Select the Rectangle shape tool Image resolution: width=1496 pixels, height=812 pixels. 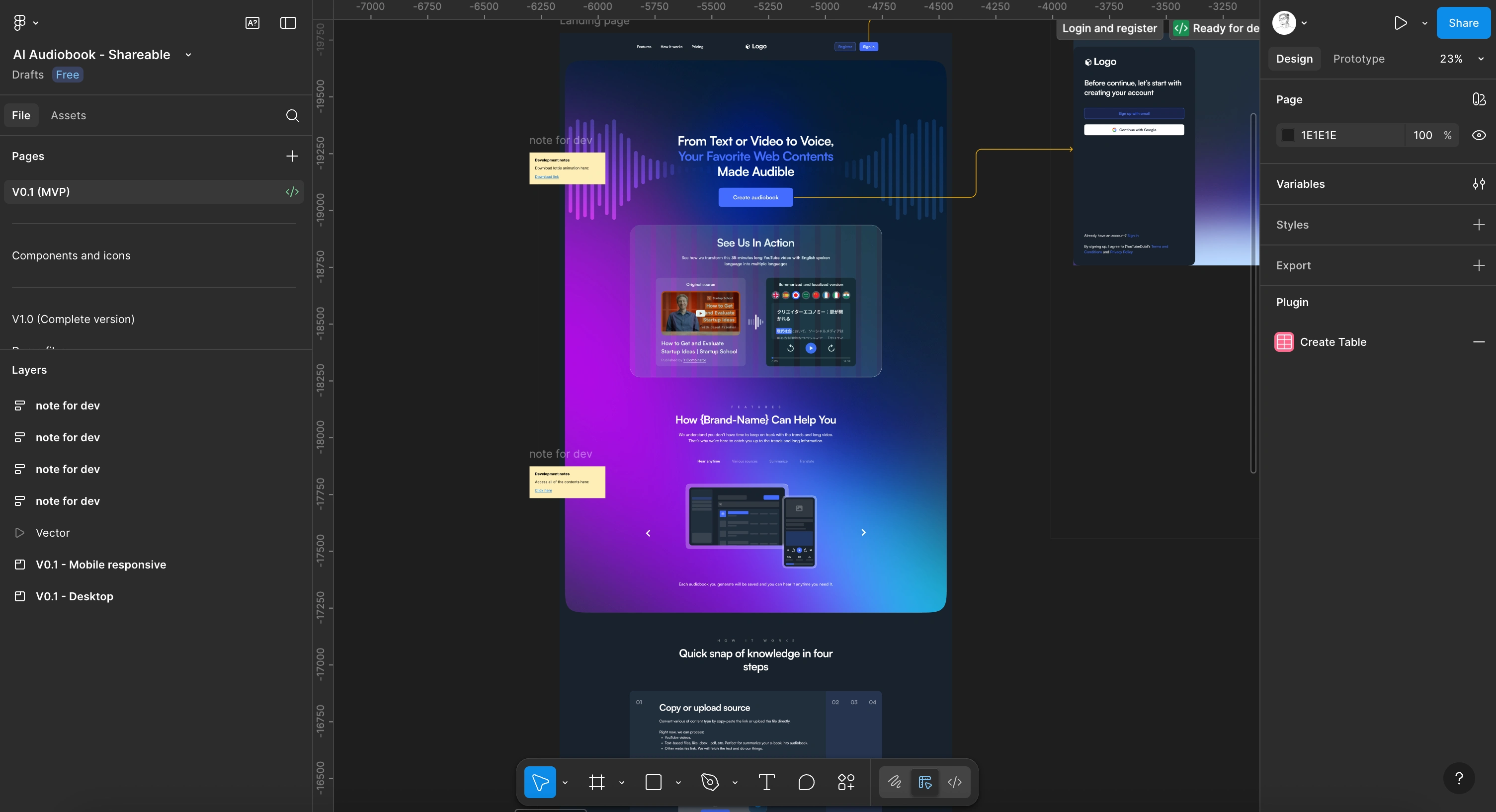click(x=654, y=782)
